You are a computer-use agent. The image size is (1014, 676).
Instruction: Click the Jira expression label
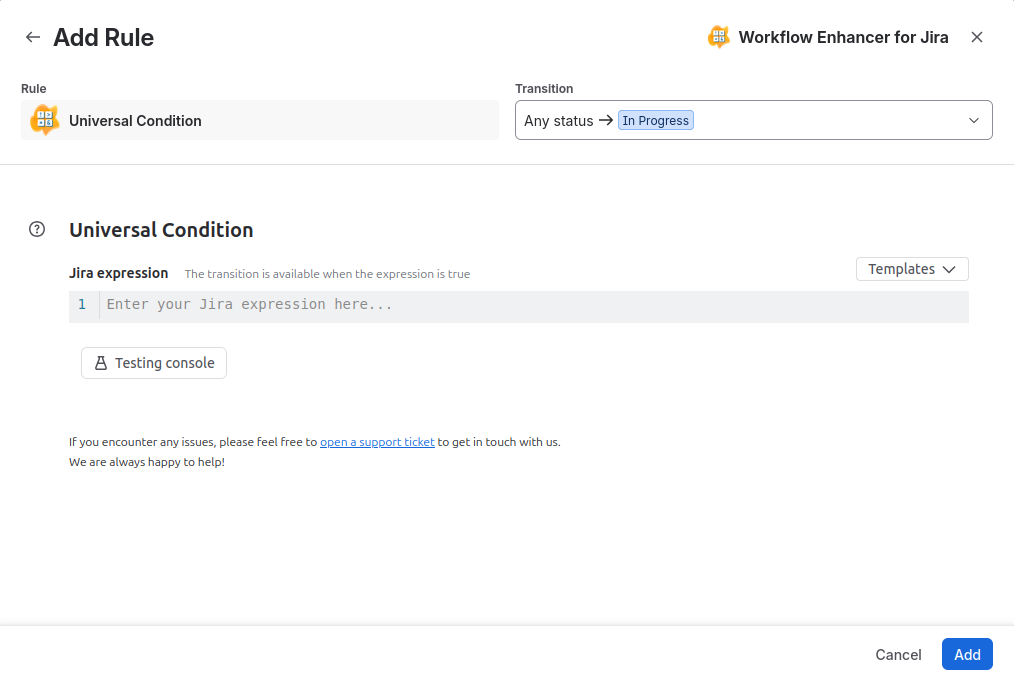point(118,273)
